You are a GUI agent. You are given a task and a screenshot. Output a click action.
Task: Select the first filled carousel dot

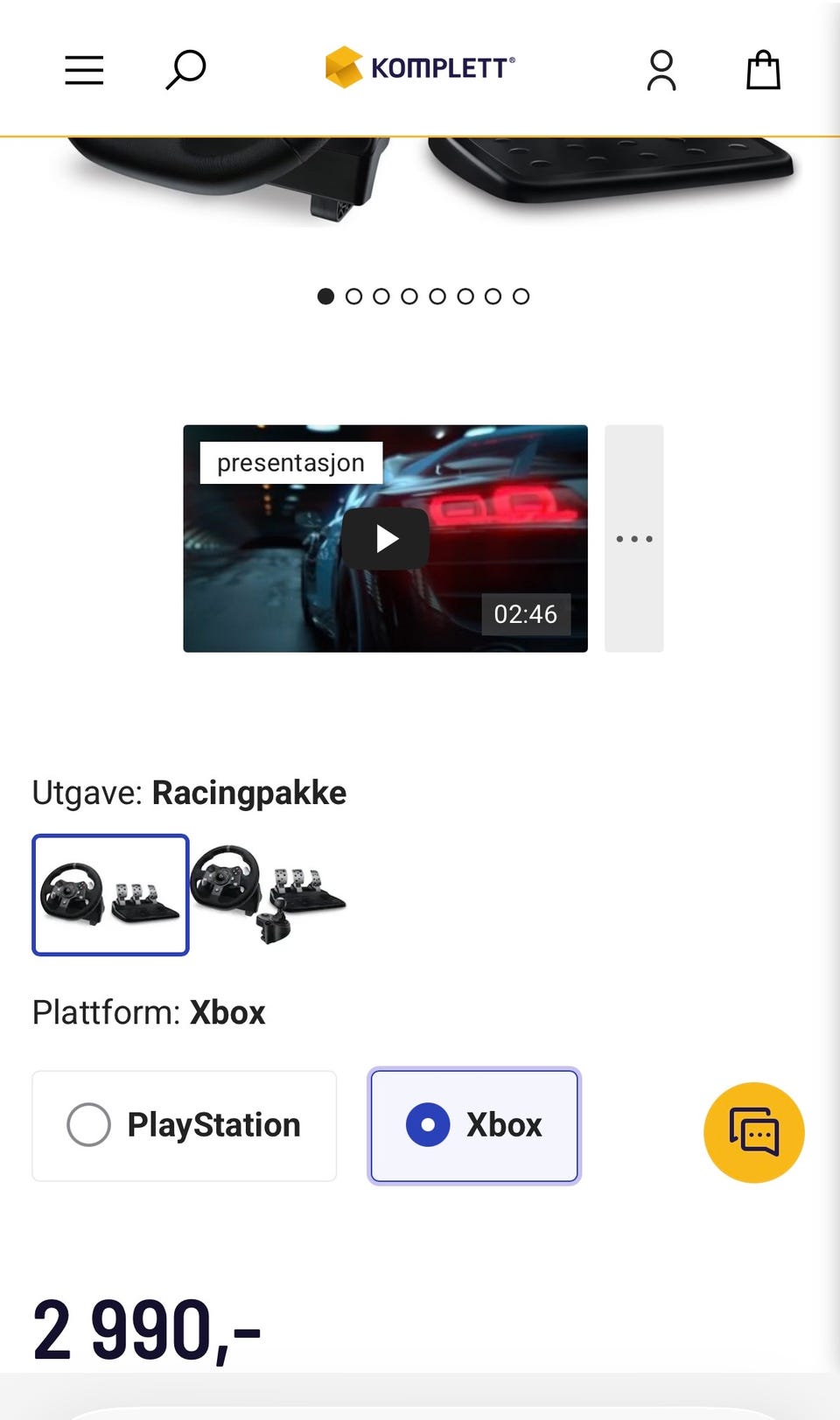[325, 297]
